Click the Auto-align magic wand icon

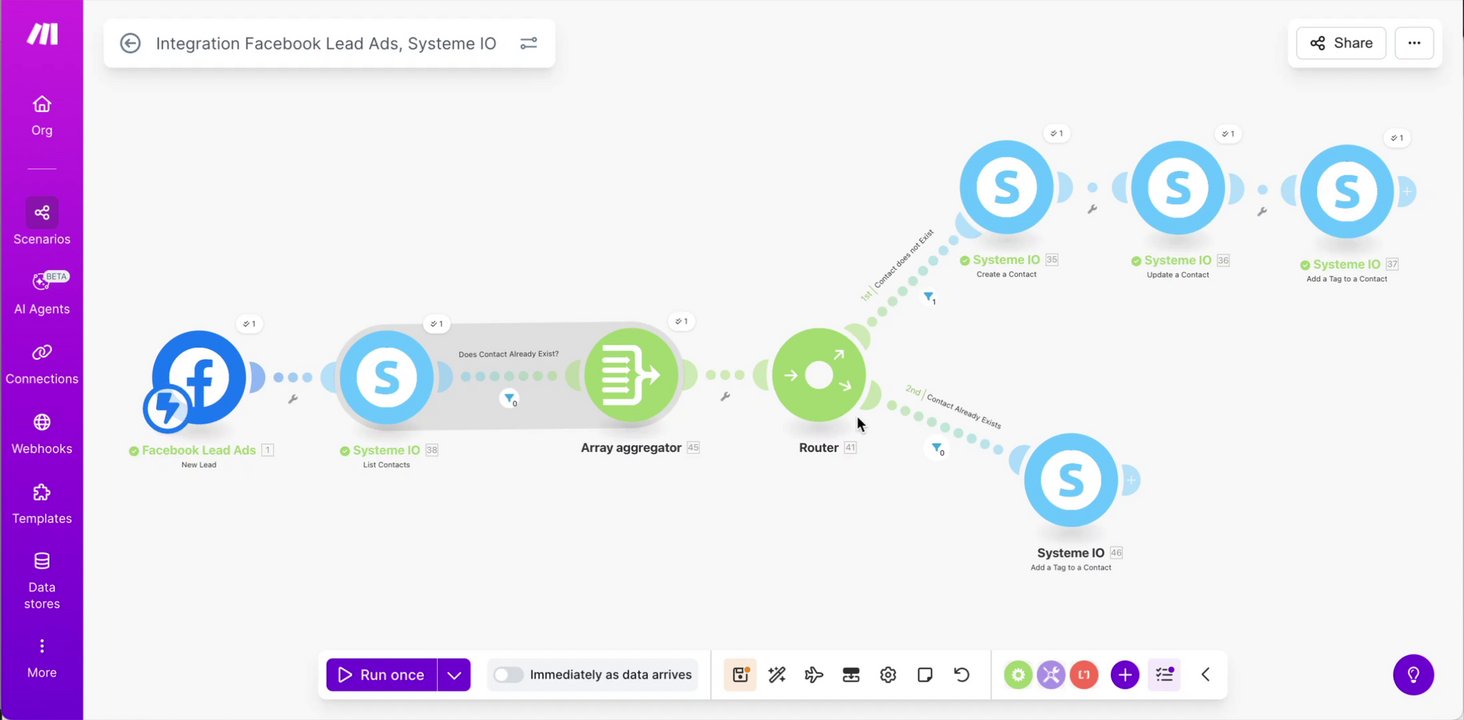coord(777,675)
